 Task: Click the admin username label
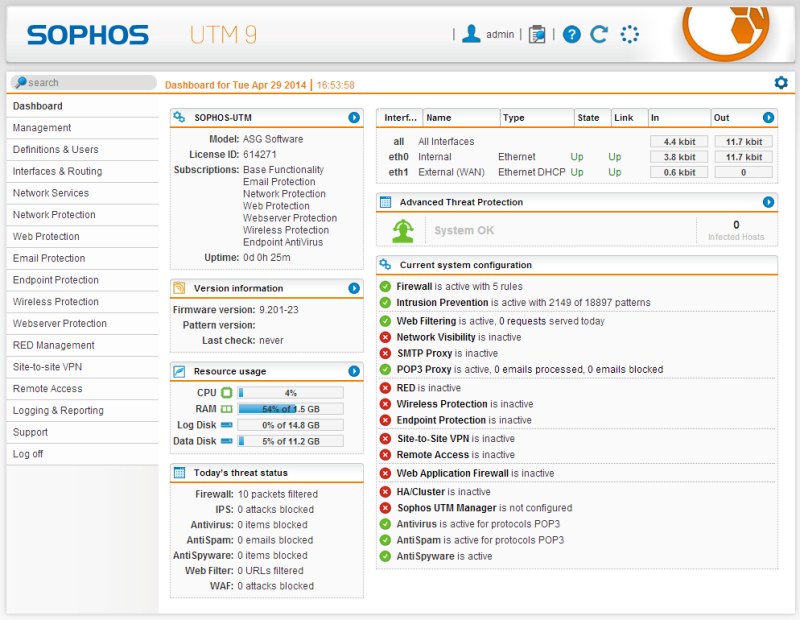coord(500,35)
